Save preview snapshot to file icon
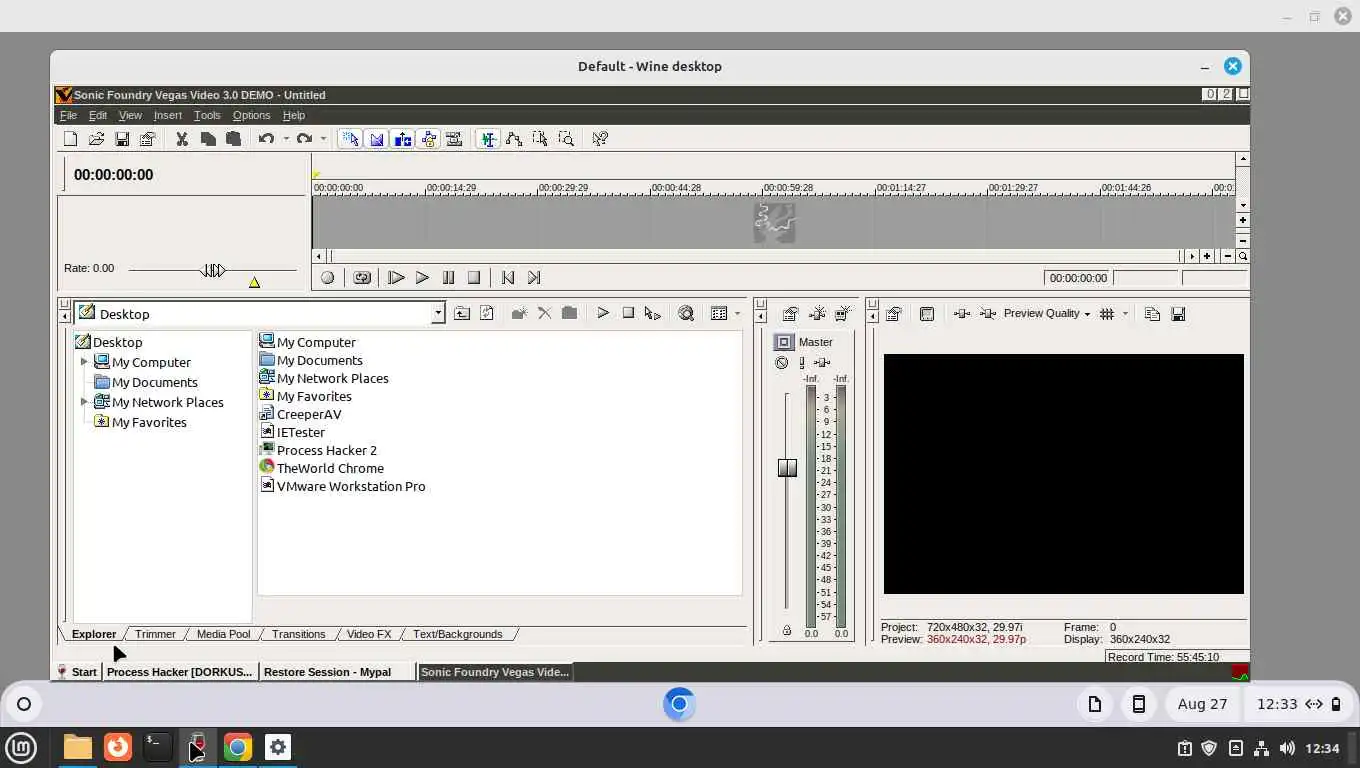Image resolution: width=1360 pixels, height=768 pixels. click(1178, 314)
